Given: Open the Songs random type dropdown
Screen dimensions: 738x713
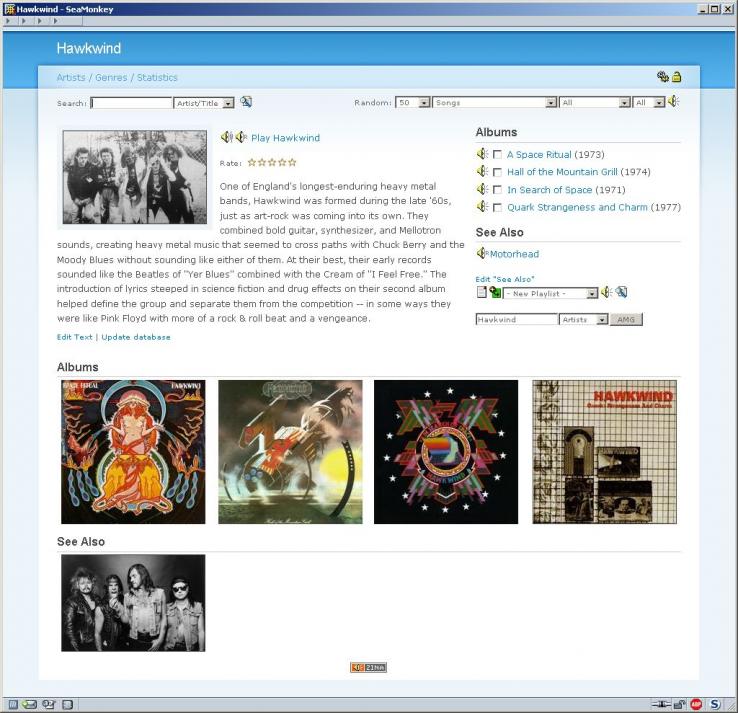Looking at the screenshot, I should (x=495, y=103).
